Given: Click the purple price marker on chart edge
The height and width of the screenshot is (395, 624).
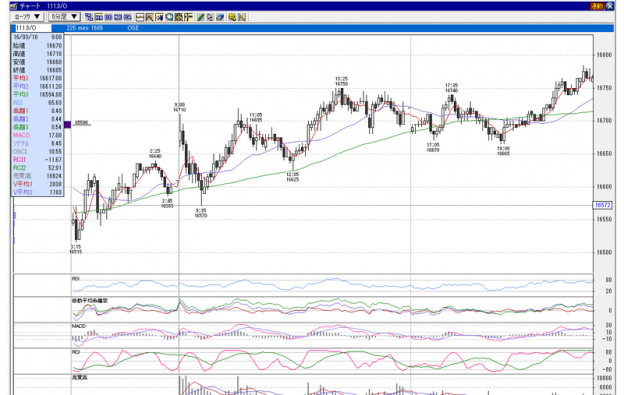Looking at the screenshot, I should tap(67, 125).
